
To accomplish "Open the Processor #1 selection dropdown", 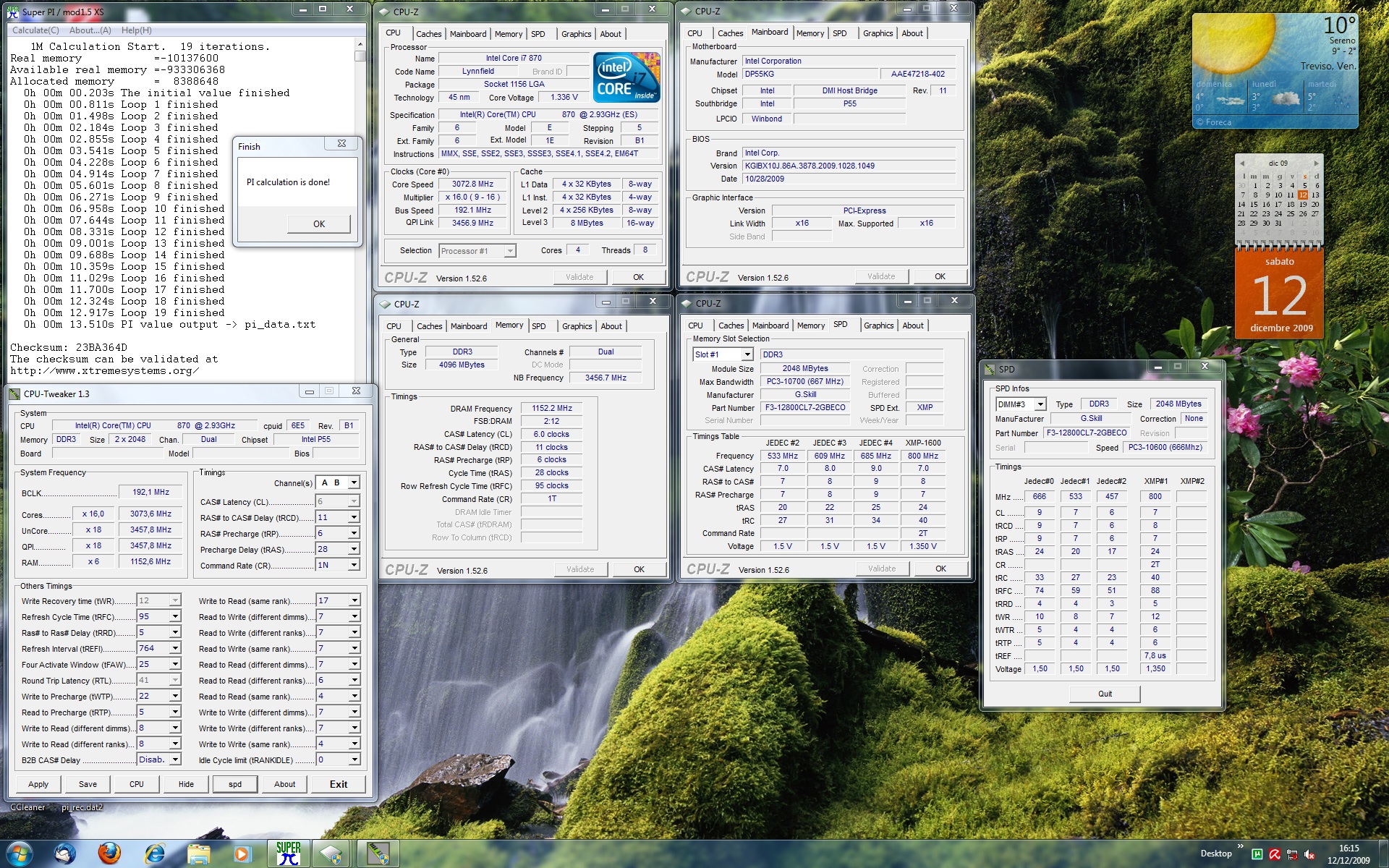I will [x=510, y=251].
